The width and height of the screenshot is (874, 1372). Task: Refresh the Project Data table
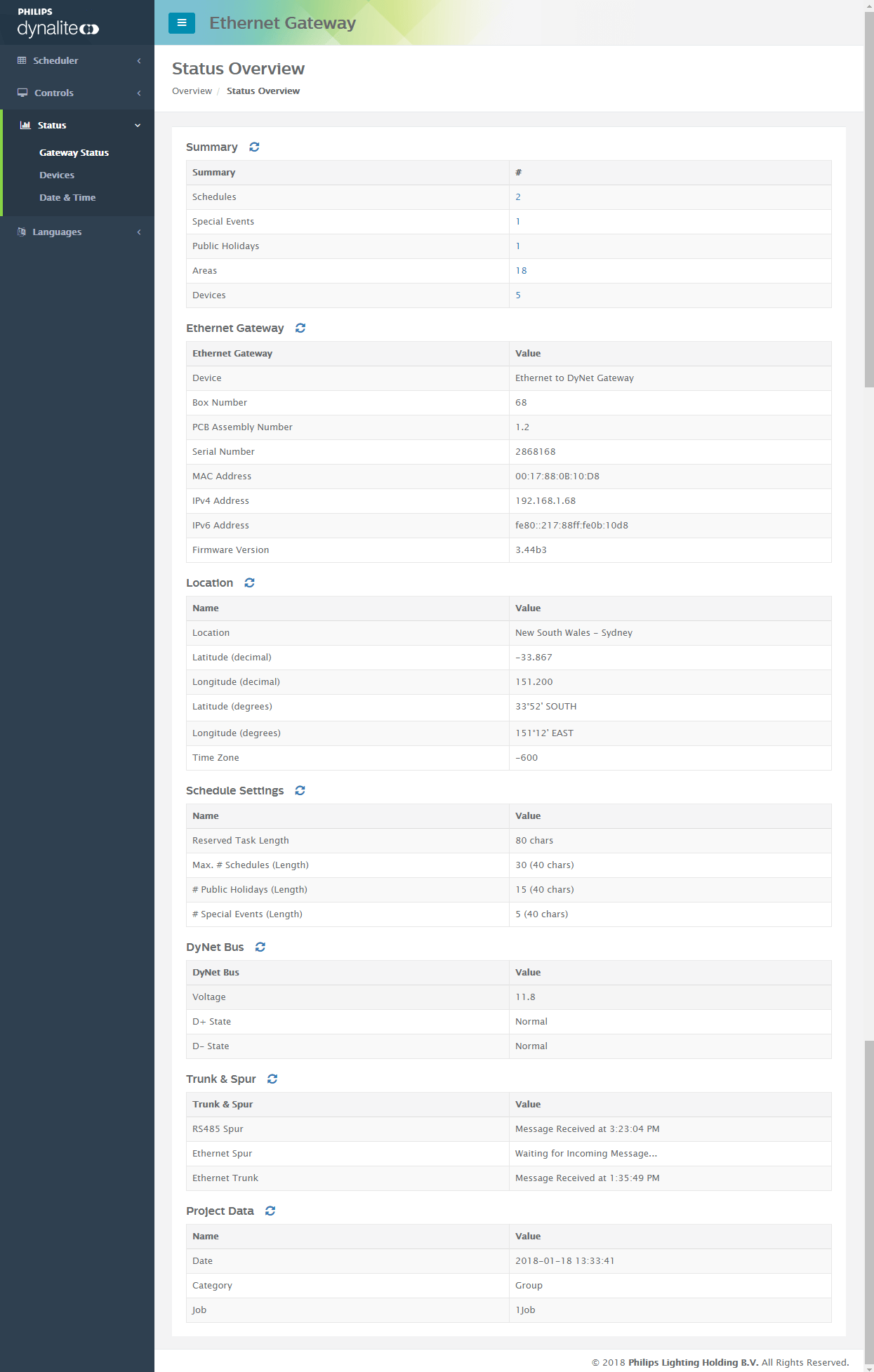tap(270, 1211)
